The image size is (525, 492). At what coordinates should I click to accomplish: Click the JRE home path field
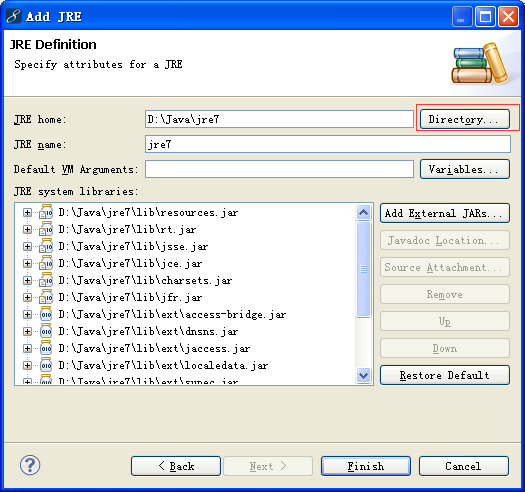pos(279,119)
